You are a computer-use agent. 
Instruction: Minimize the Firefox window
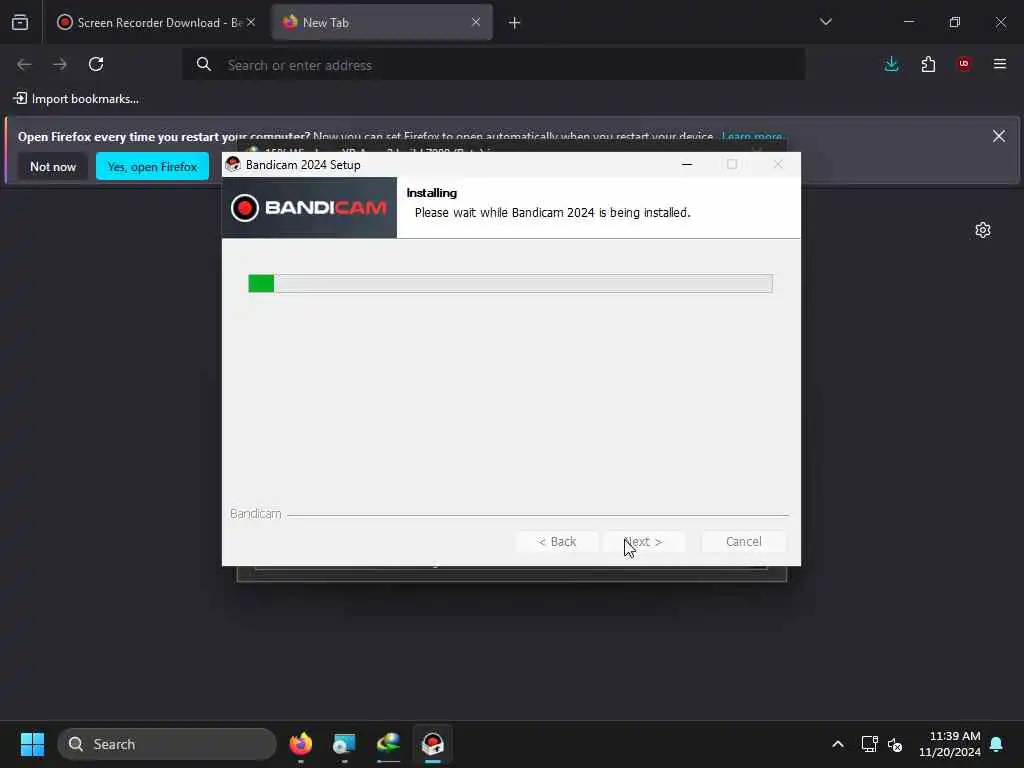coord(908,22)
